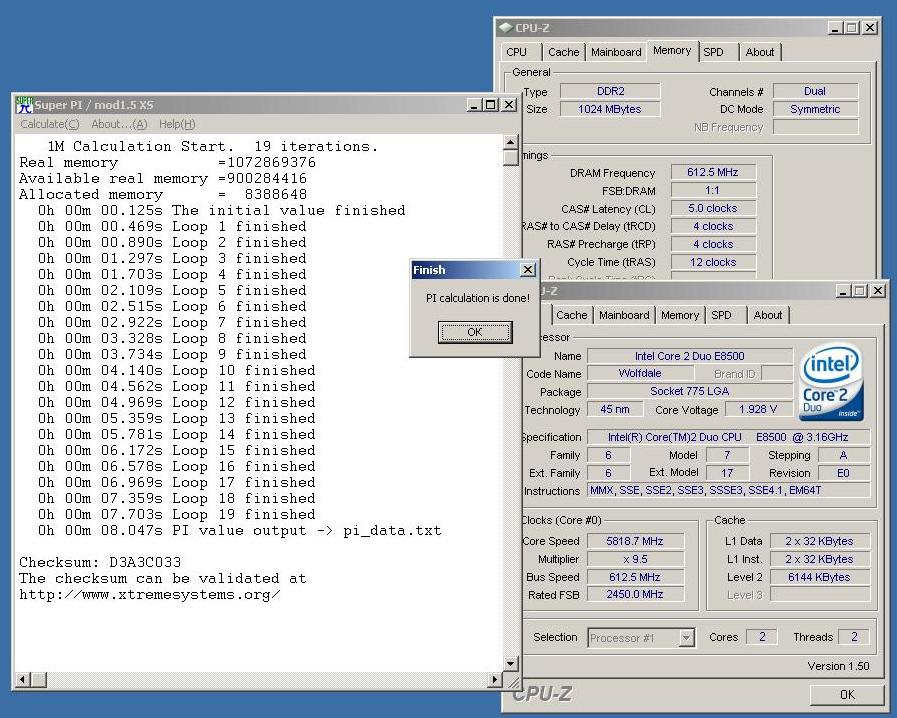This screenshot has height=718, width=897.
Task: Switch to Cache tab in lower CPU-Z window
Action: (571, 315)
